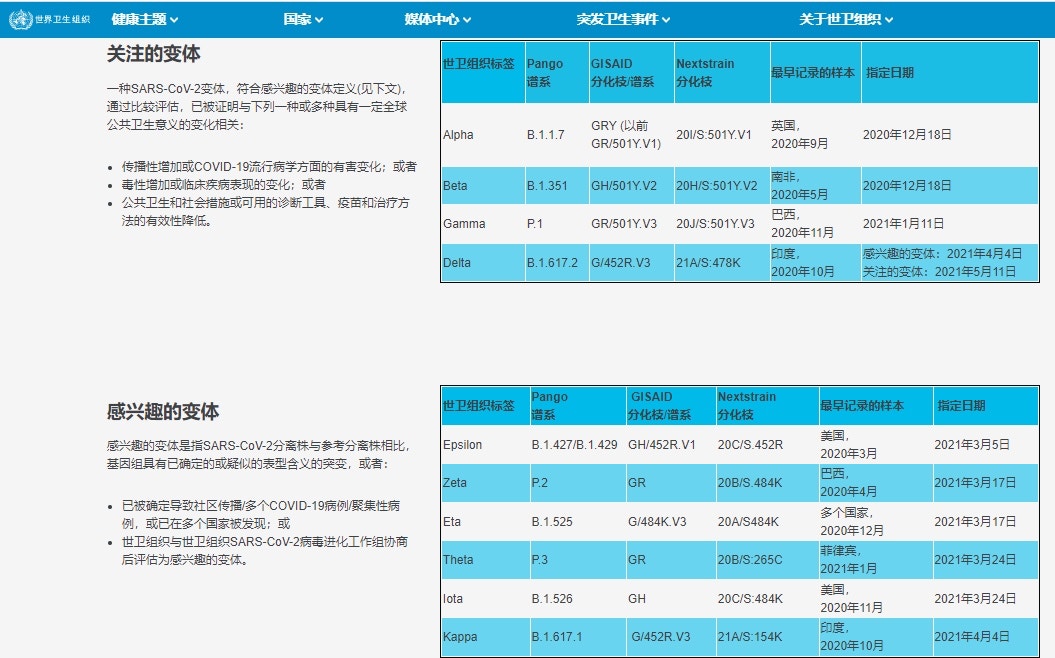The width and height of the screenshot is (1055, 658).
Task: Click the B.1.1.7 lineage cell
Action: (545, 135)
